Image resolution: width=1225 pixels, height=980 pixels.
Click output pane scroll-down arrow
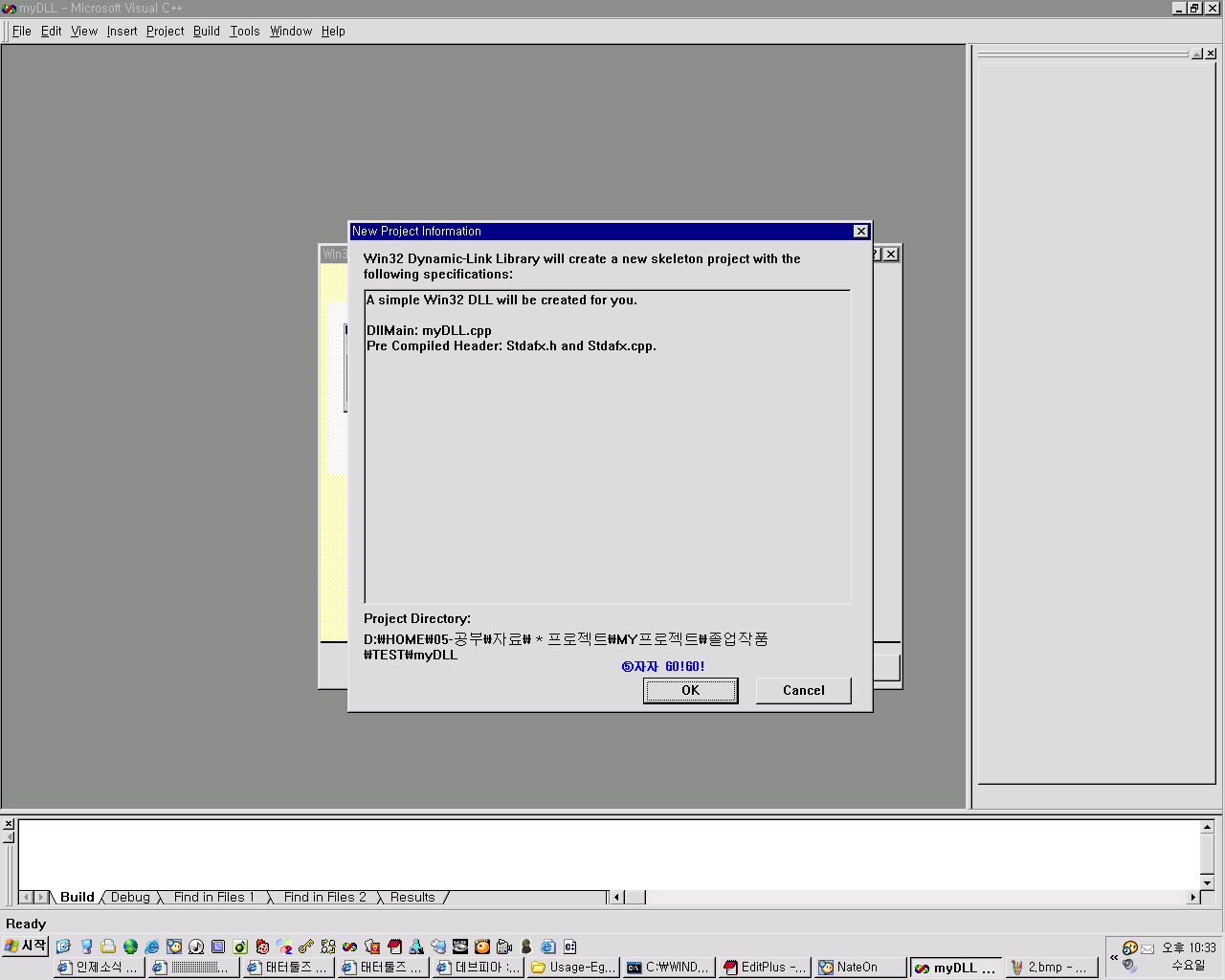[1207, 882]
